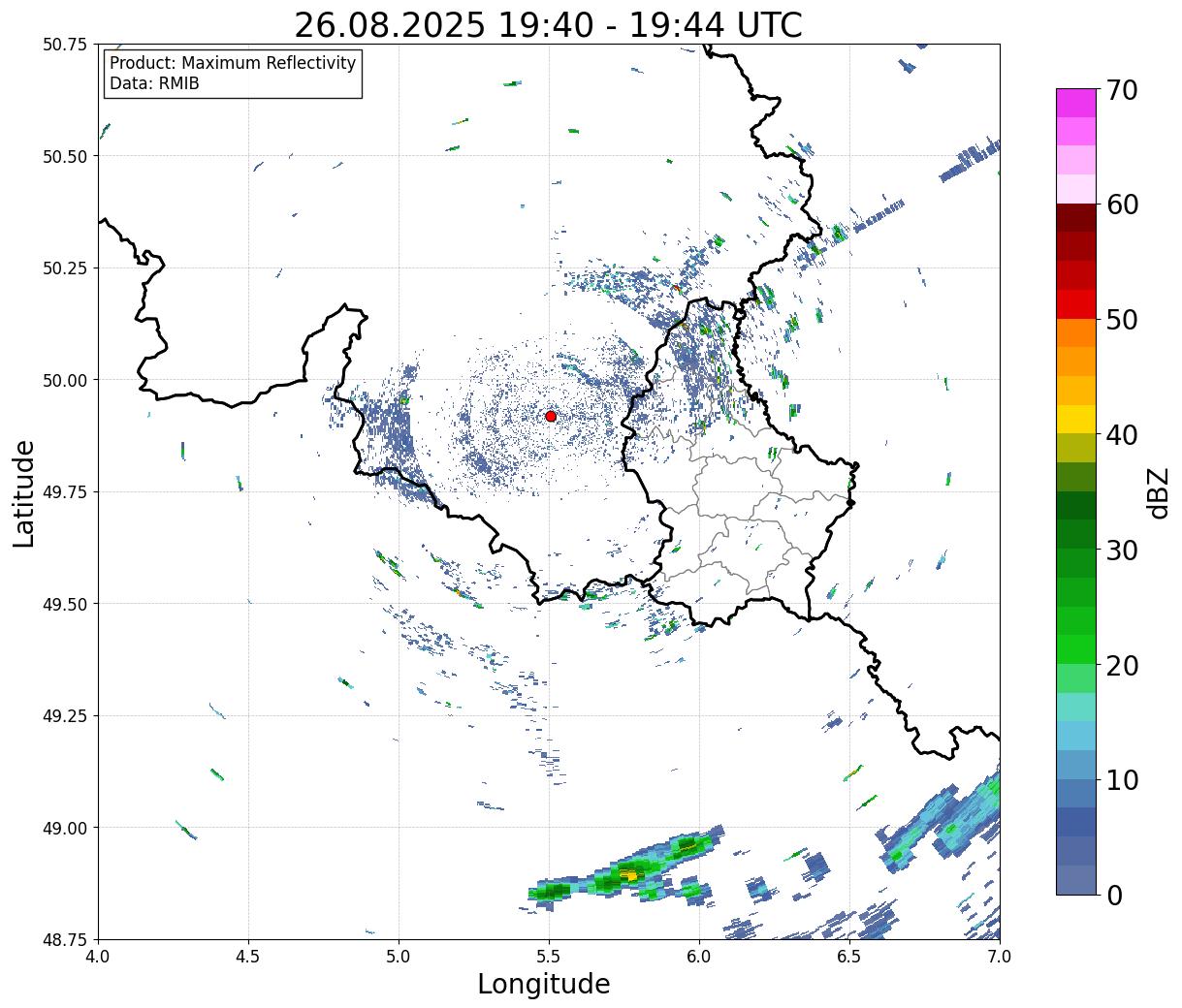Click the latitude tick label 49.00
Screen dimensions: 1182x1008
click(x=65, y=828)
